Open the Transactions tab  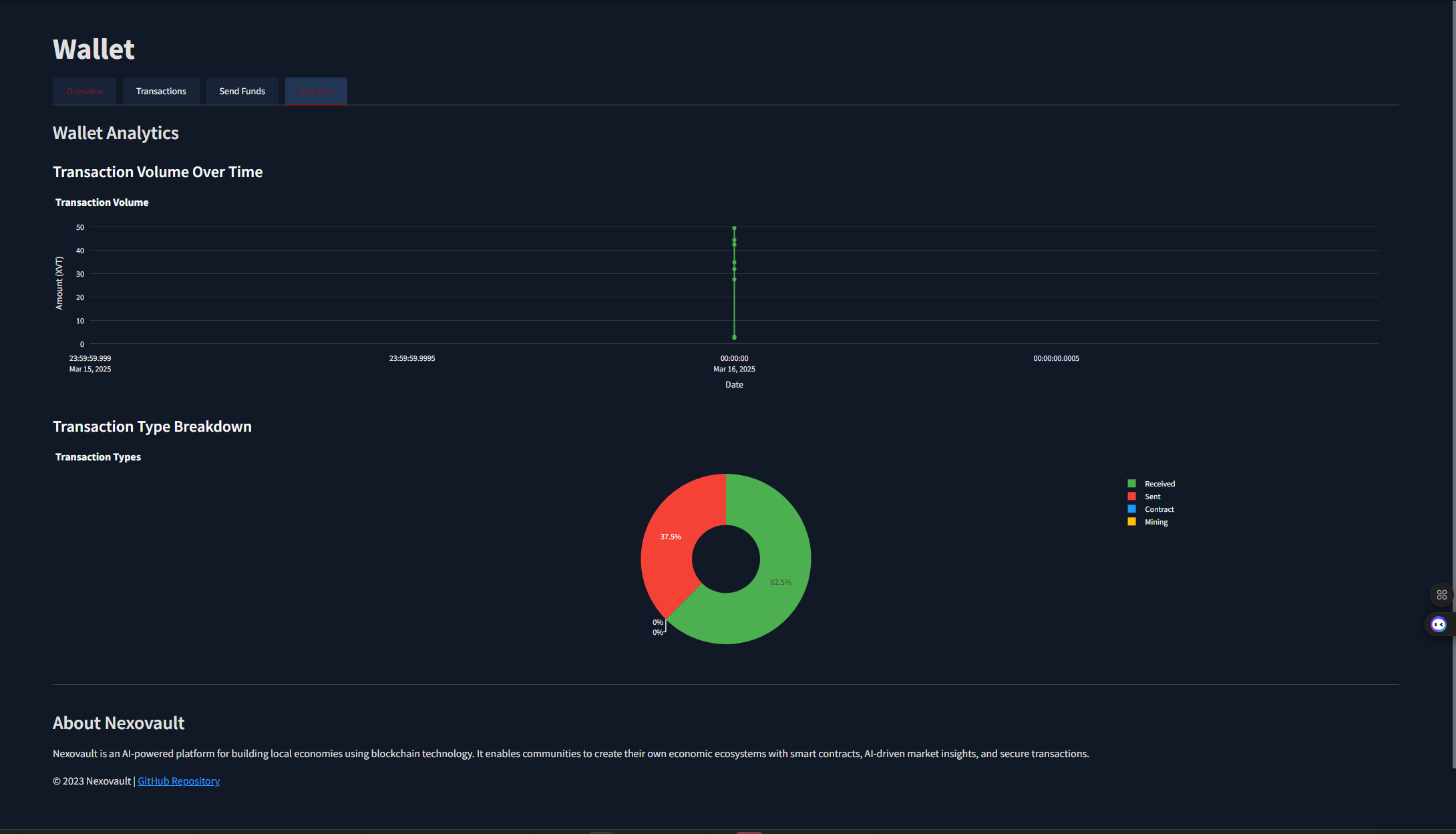pyautogui.click(x=161, y=92)
